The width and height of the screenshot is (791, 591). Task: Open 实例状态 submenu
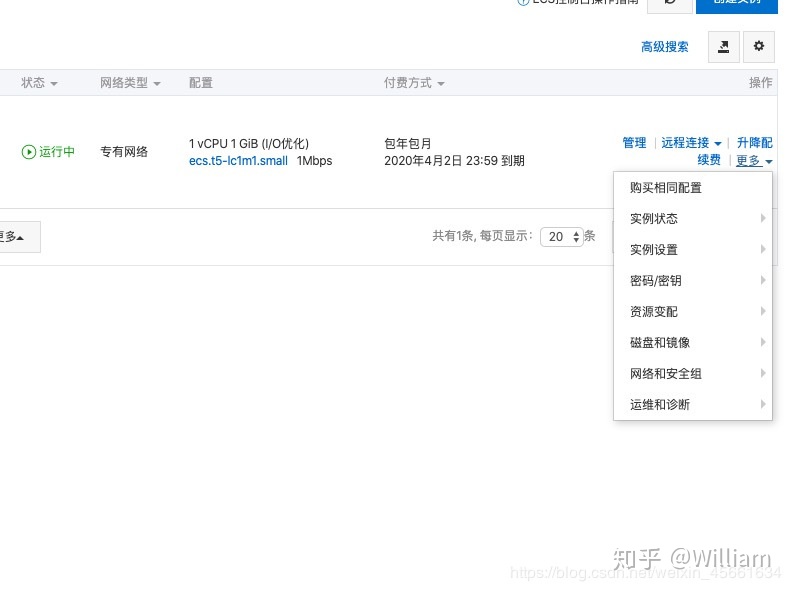693,219
